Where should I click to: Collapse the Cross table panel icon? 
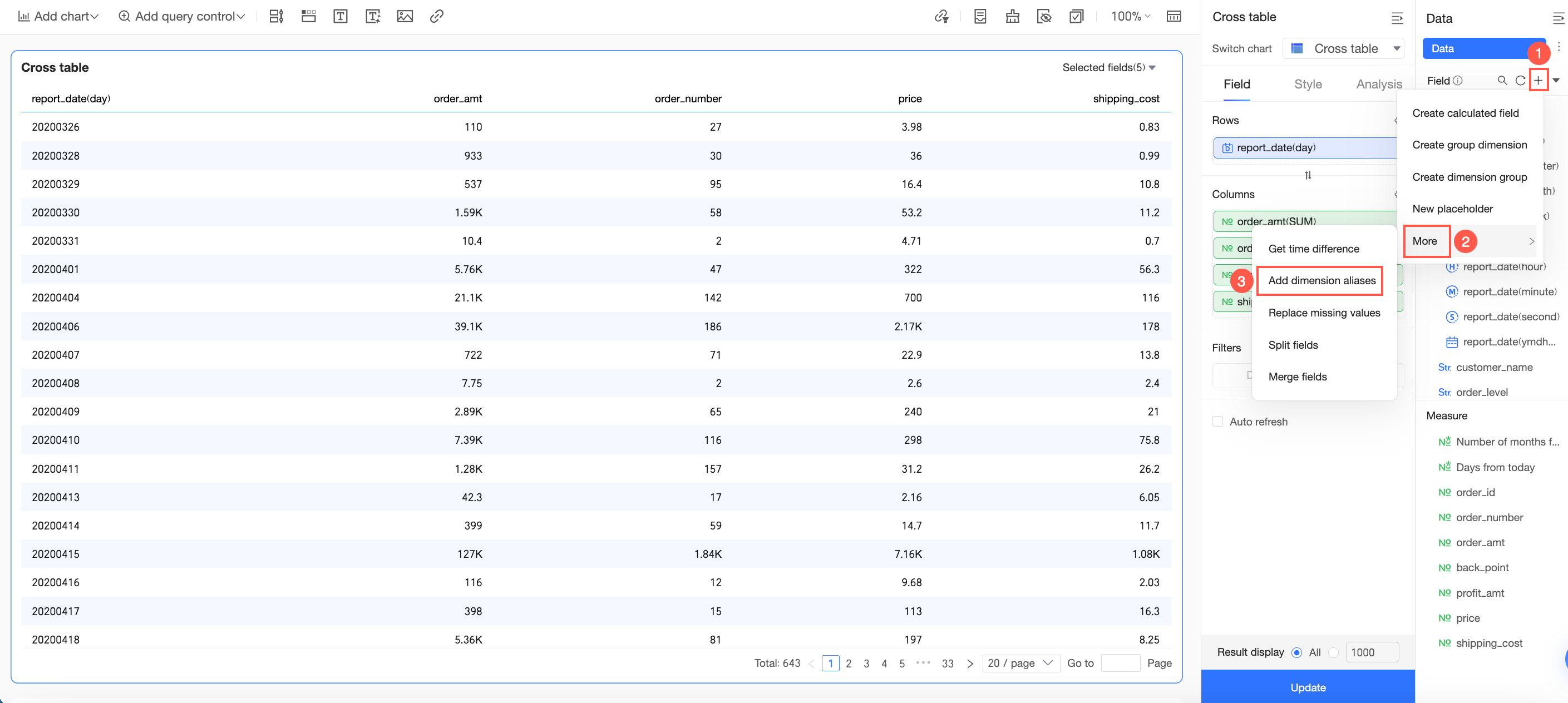[1397, 18]
